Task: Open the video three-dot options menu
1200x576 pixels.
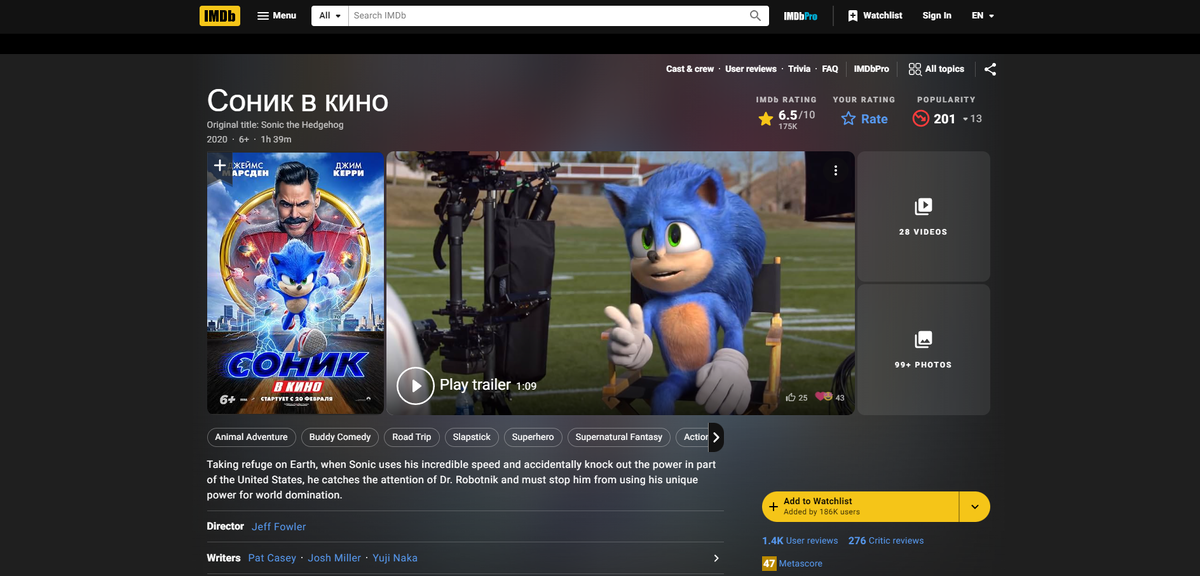Action: pos(836,170)
